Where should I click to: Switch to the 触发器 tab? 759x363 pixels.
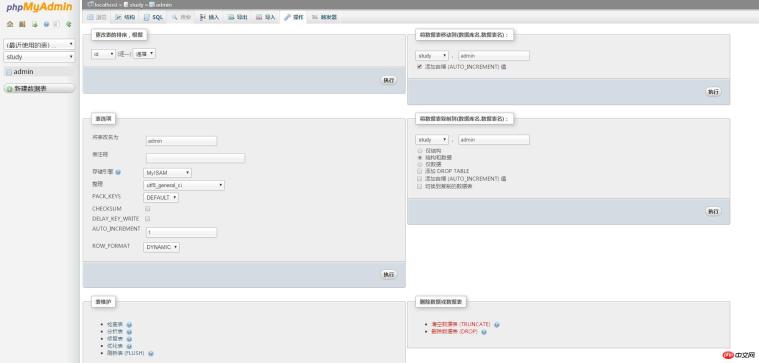click(324, 17)
